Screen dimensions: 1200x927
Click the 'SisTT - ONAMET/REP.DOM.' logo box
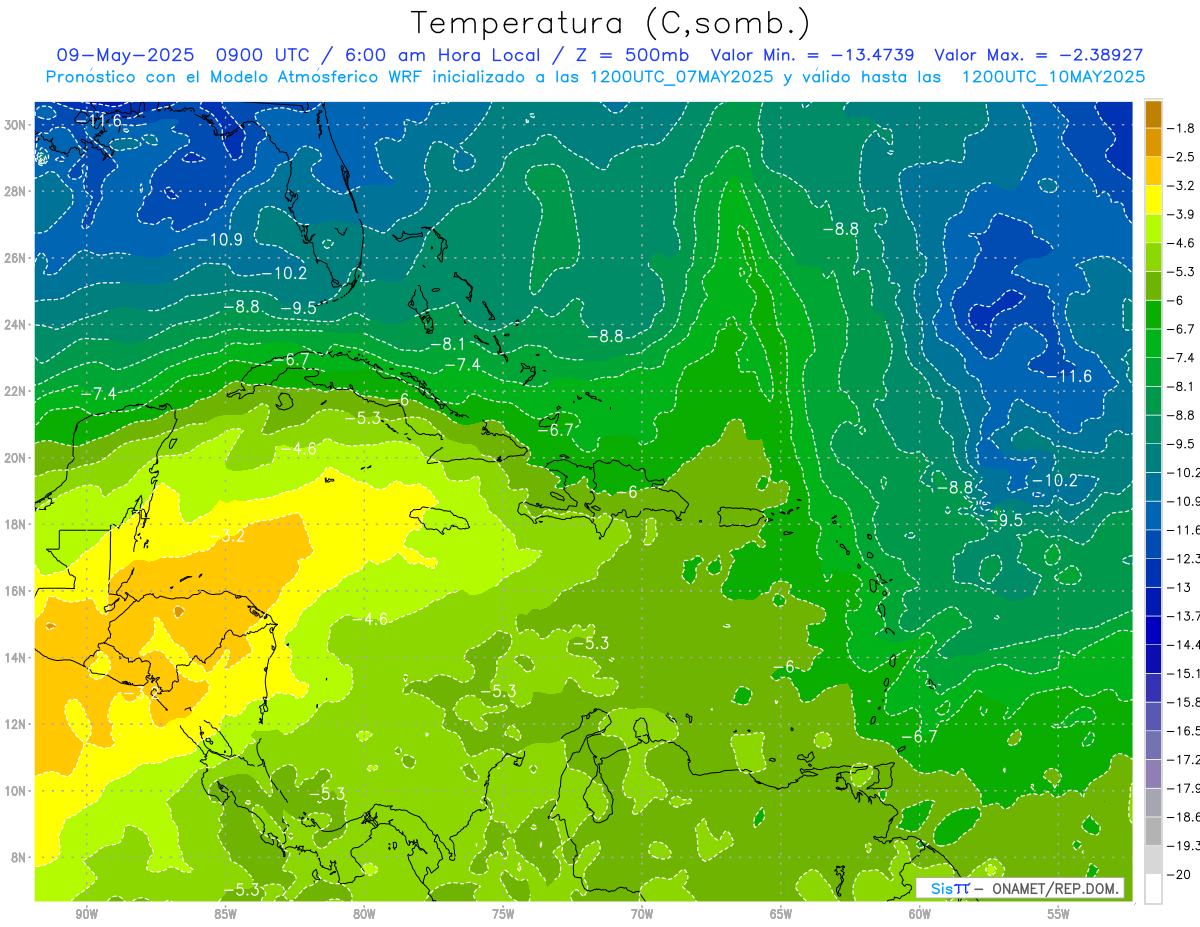pos(1019,888)
